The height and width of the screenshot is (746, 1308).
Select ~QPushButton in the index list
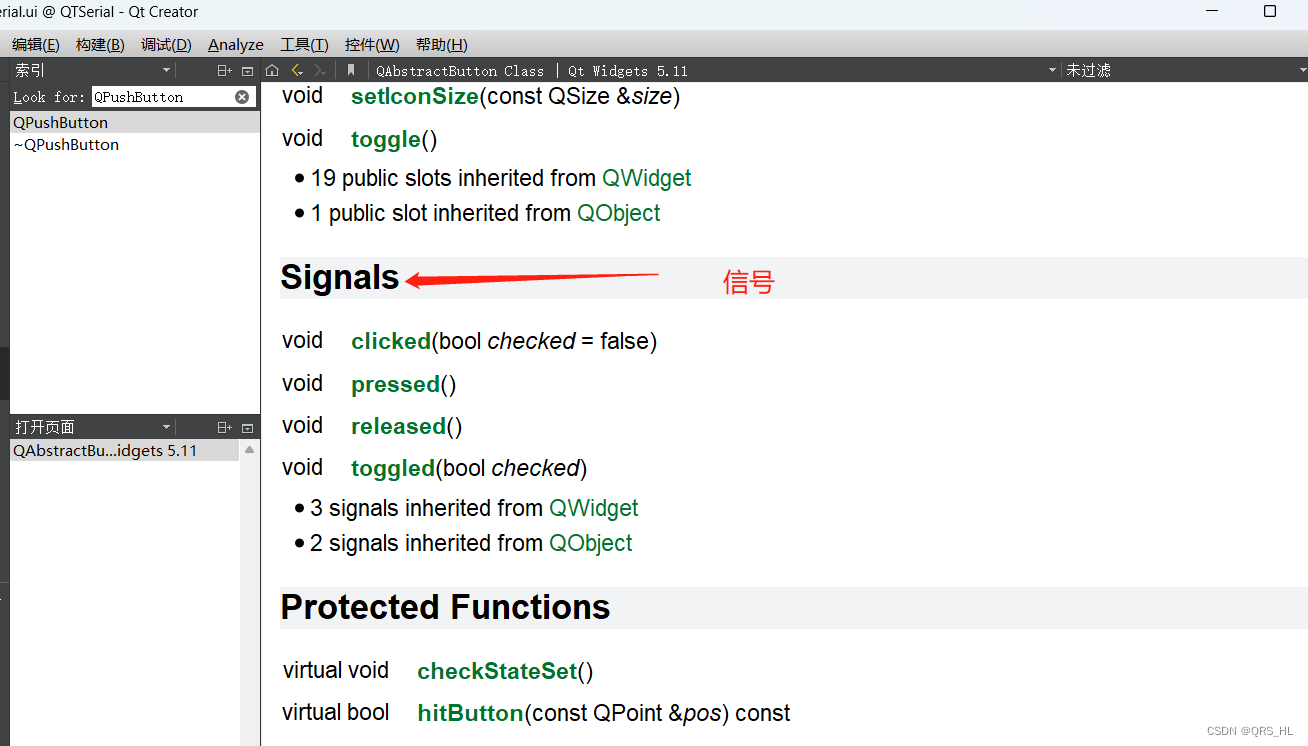(134, 144)
